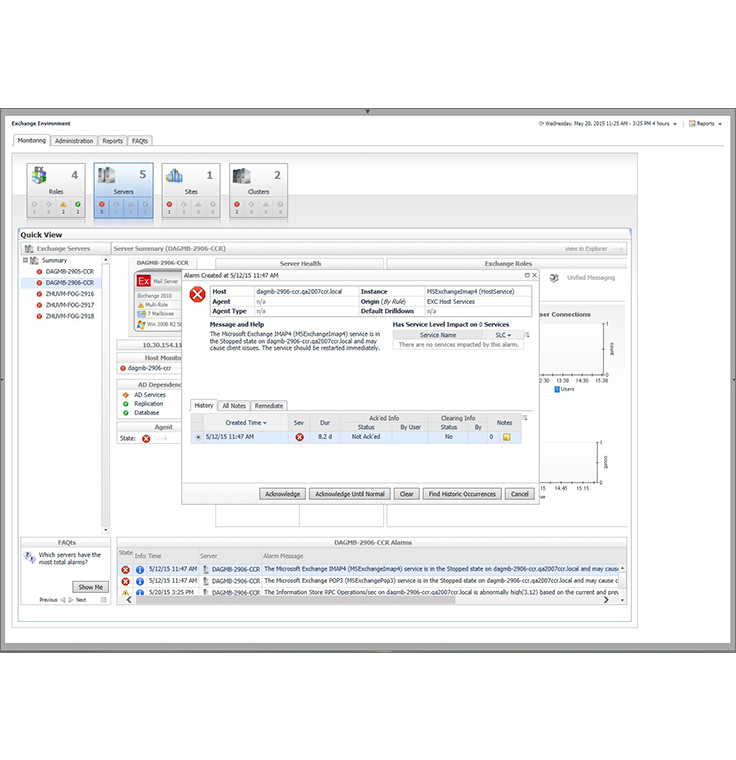Screen dimensions: 736x760
Task: Open the All Notes tab
Action: point(234,406)
